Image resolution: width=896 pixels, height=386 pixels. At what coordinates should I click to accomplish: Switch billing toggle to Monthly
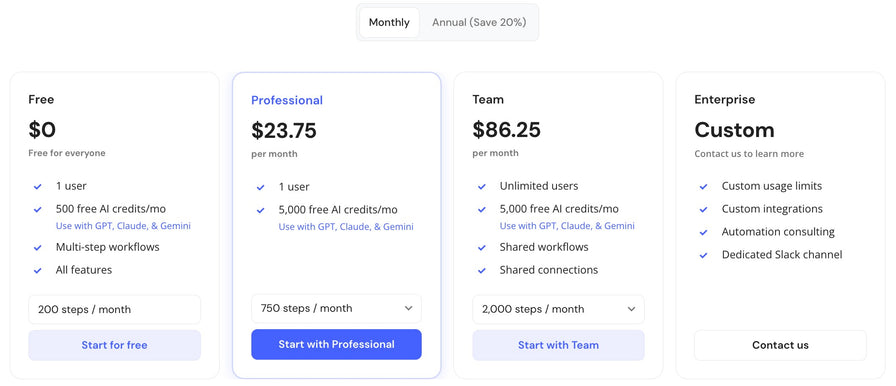(x=389, y=23)
